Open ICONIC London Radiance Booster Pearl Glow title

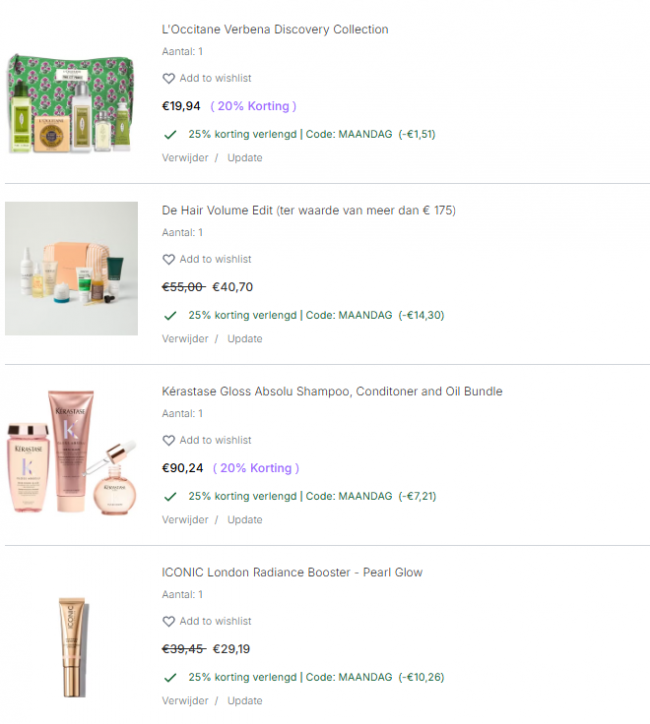click(292, 573)
